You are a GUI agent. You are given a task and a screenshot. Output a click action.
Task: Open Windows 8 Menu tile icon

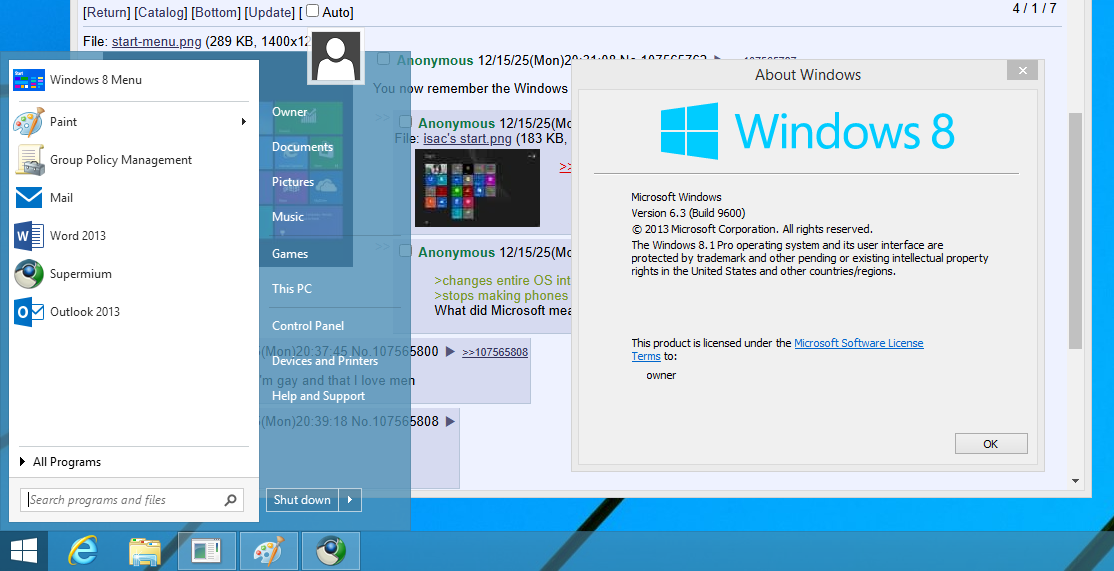tap(28, 80)
